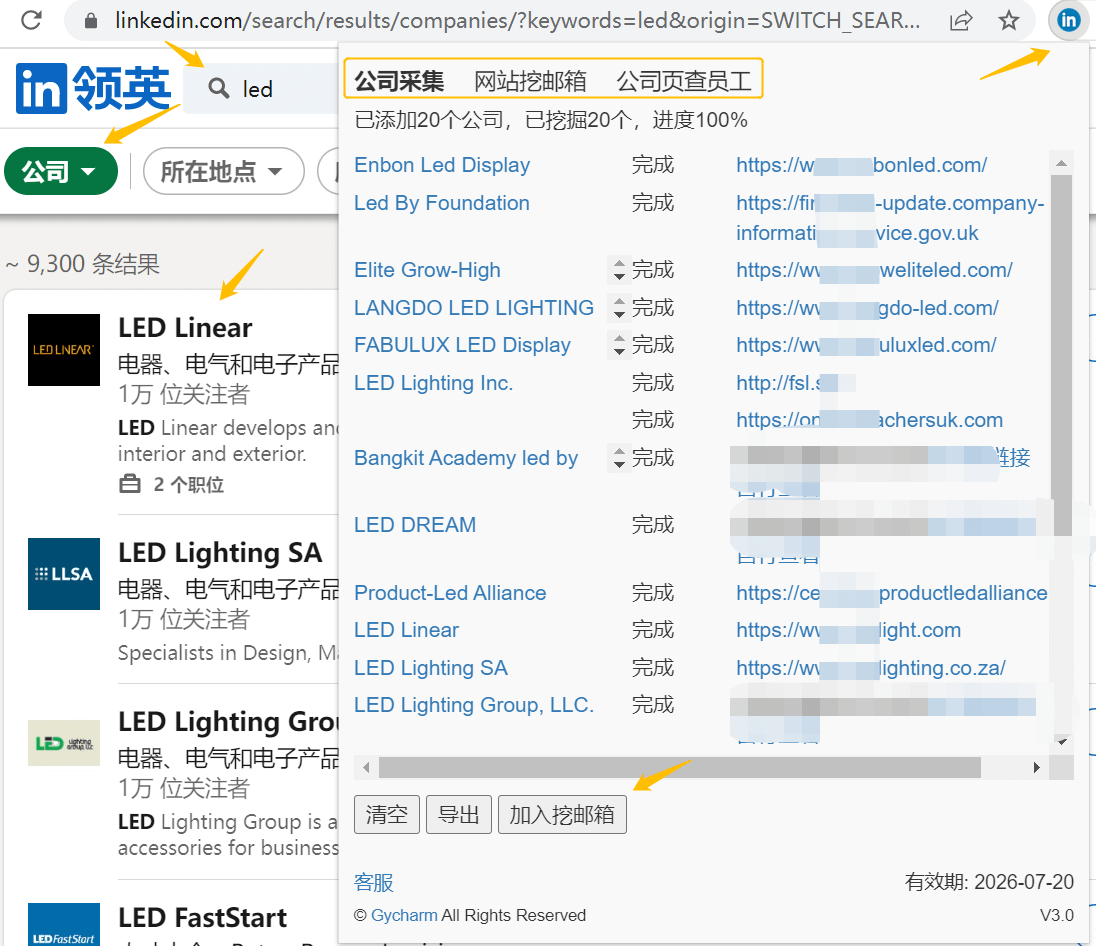Click stepper arrows beside LANGDO LED LIGHTING
This screenshot has width=1096, height=946.
tap(619, 308)
